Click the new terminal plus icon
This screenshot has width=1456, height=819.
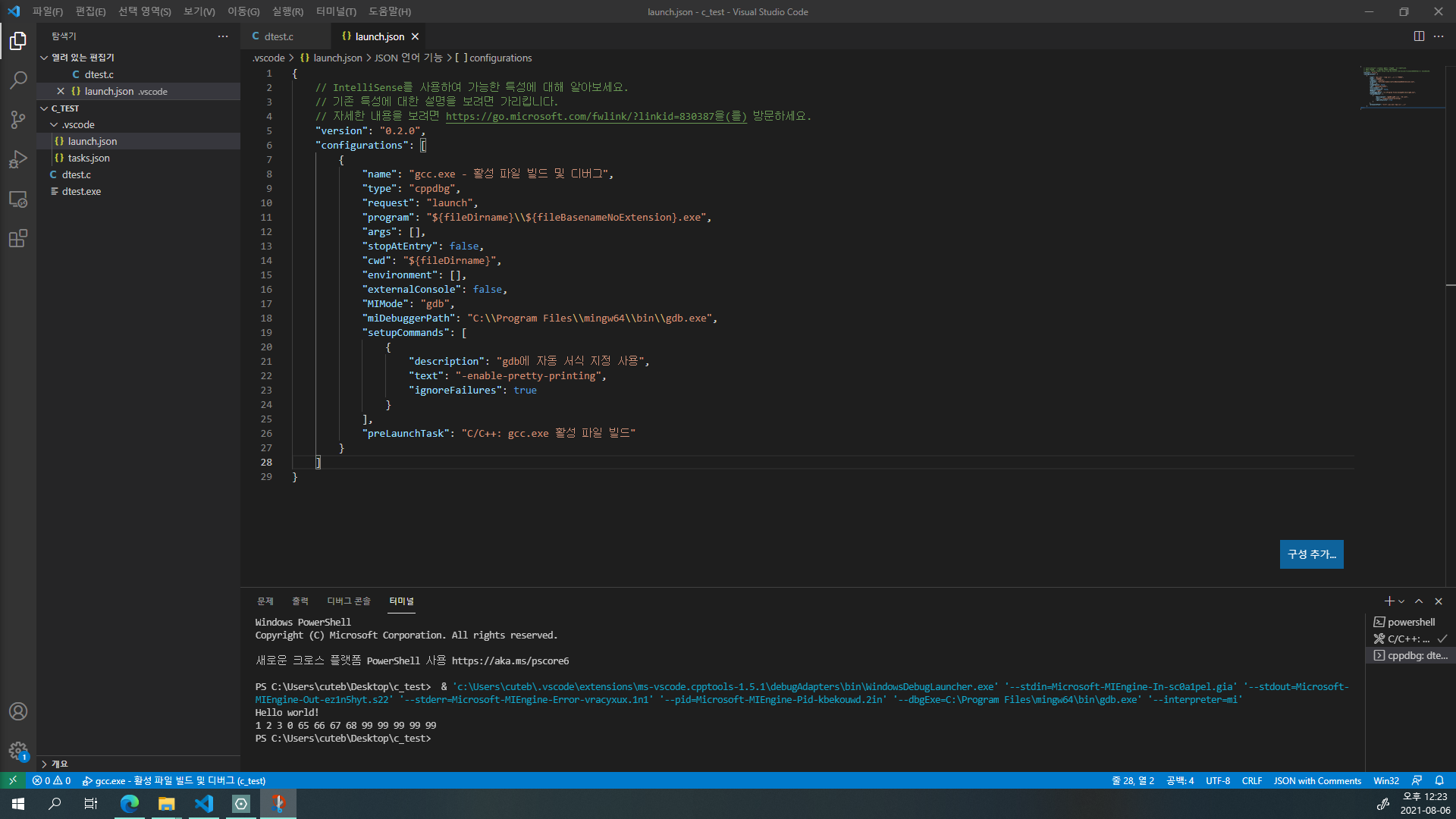1389,601
